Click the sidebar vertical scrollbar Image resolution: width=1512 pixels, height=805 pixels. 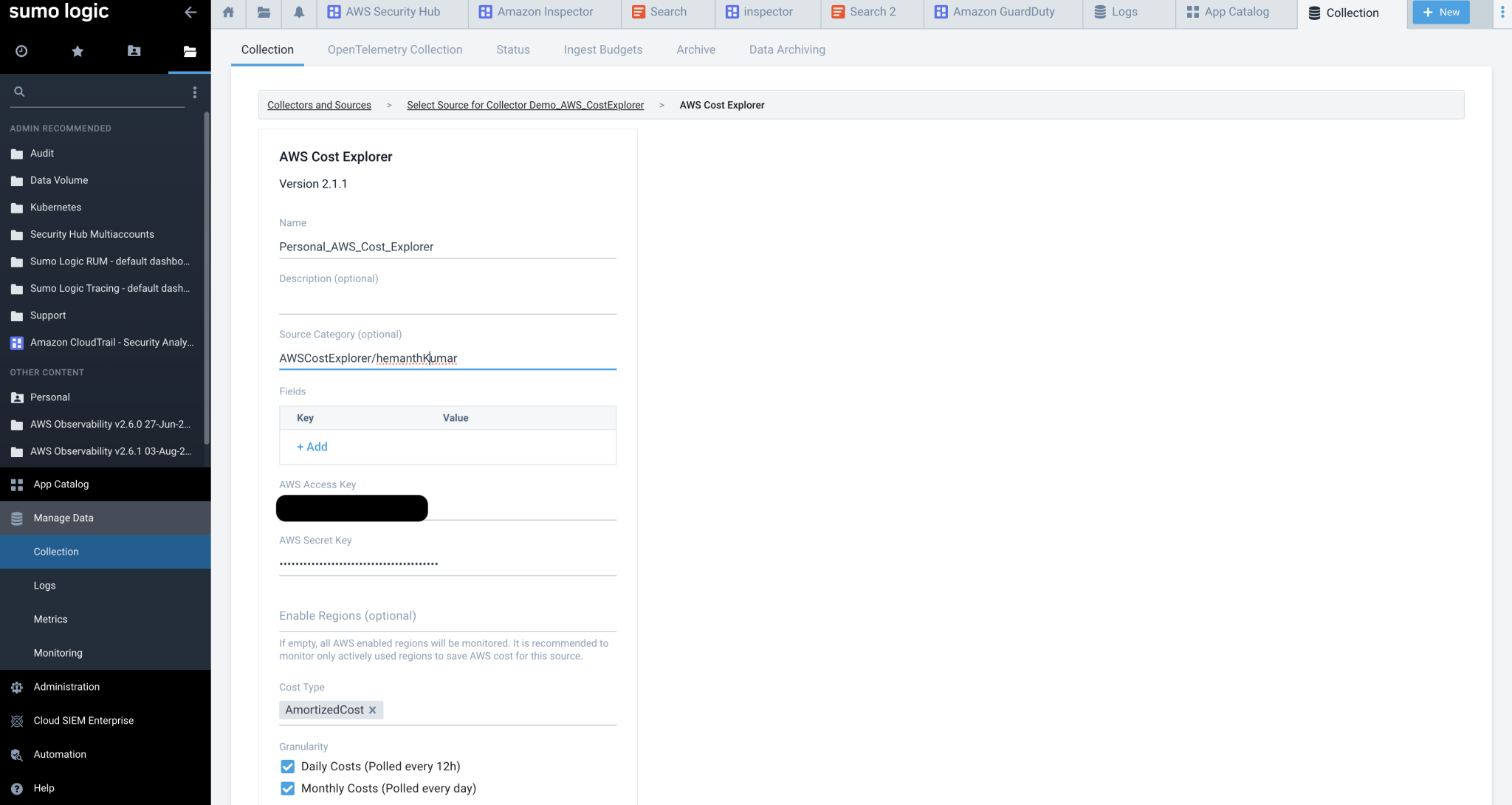point(207,277)
